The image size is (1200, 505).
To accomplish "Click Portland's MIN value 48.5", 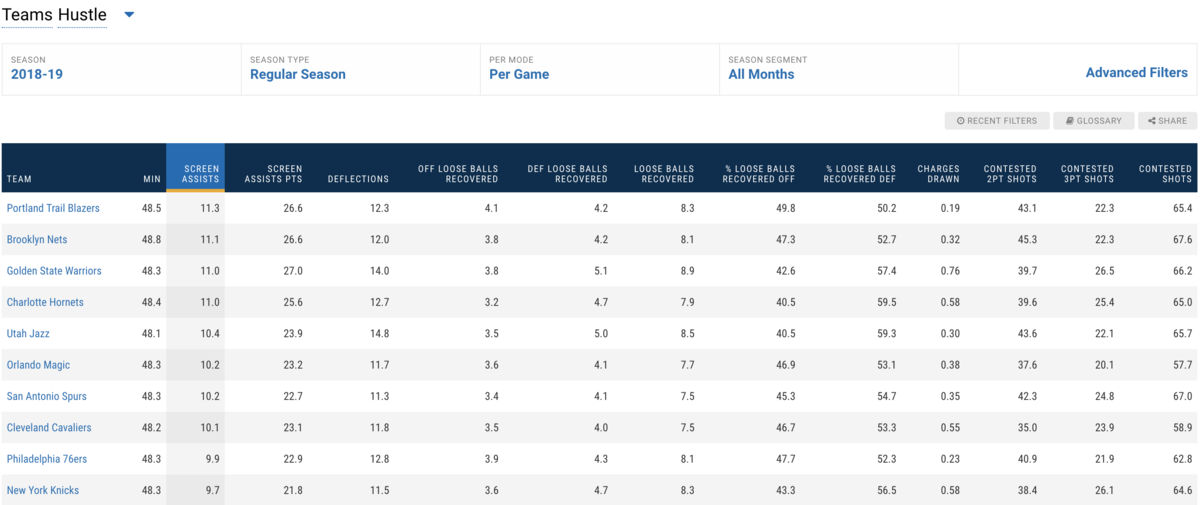I will pyautogui.click(x=151, y=208).
